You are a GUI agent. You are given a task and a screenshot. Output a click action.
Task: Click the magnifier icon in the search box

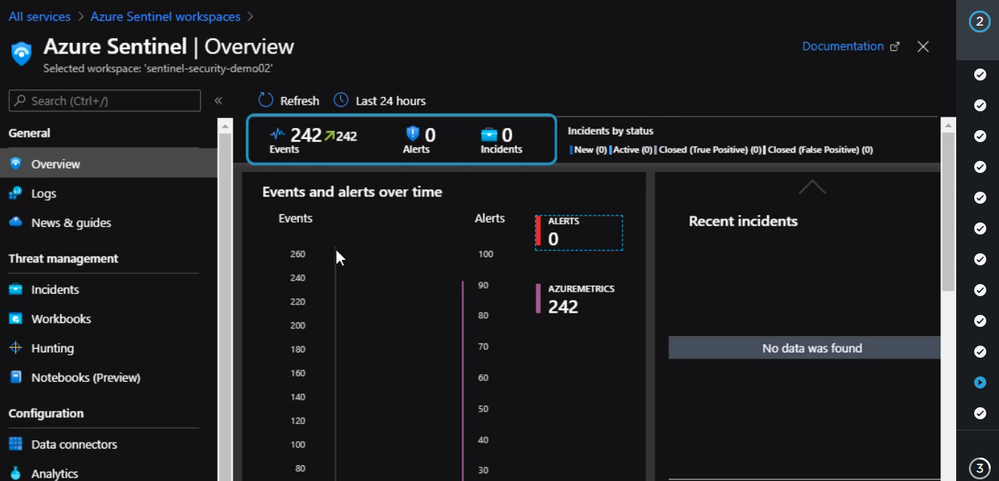tap(20, 101)
